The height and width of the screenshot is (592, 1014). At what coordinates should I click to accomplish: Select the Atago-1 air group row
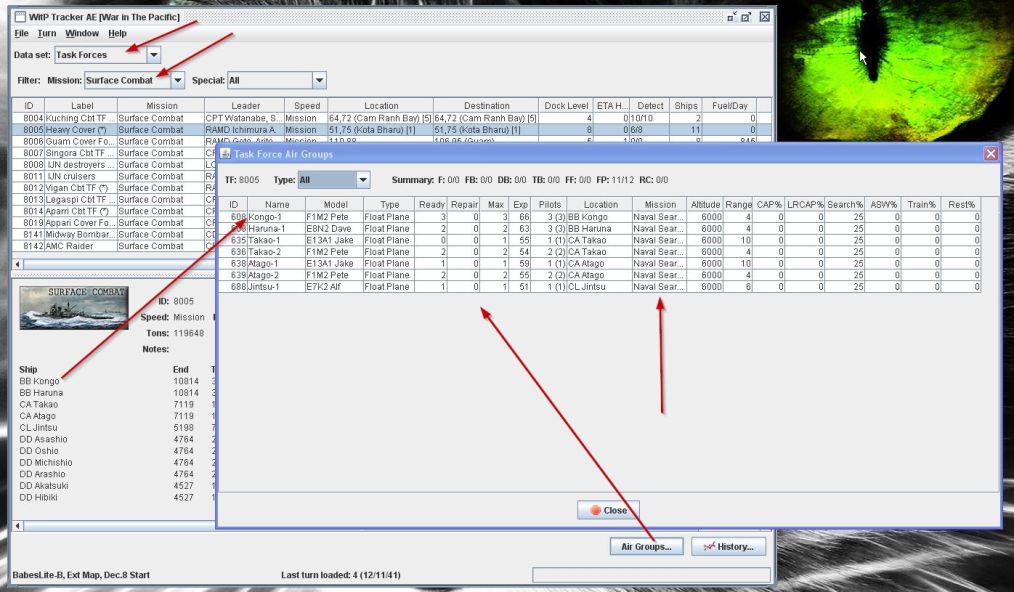599,263
